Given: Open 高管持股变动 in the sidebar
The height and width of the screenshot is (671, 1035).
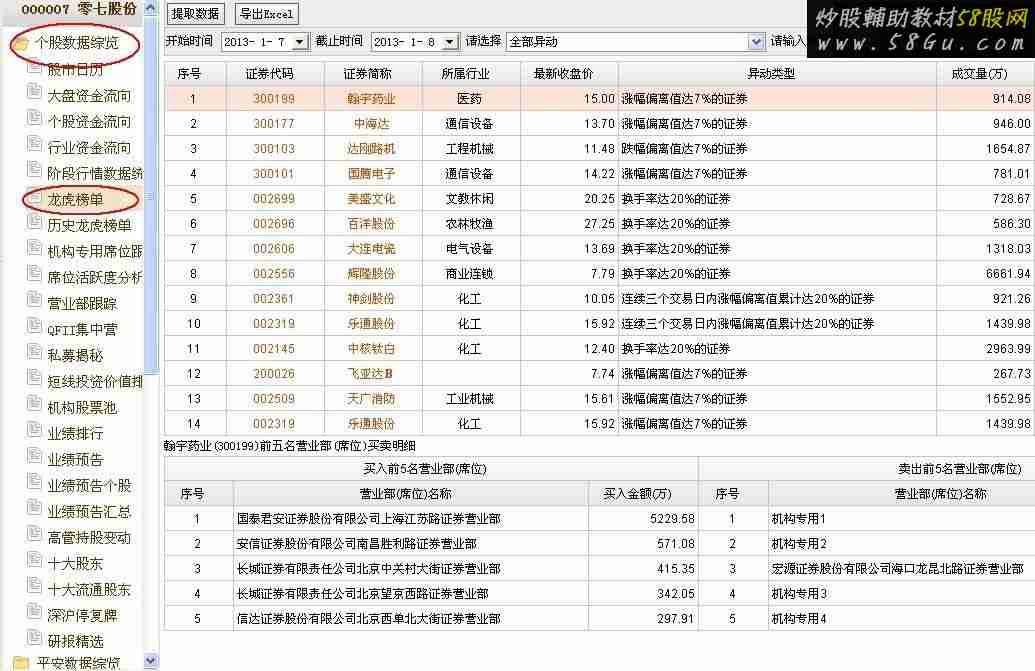Looking at the screenshot, I should pyautogui.click(x=88, y=538).
